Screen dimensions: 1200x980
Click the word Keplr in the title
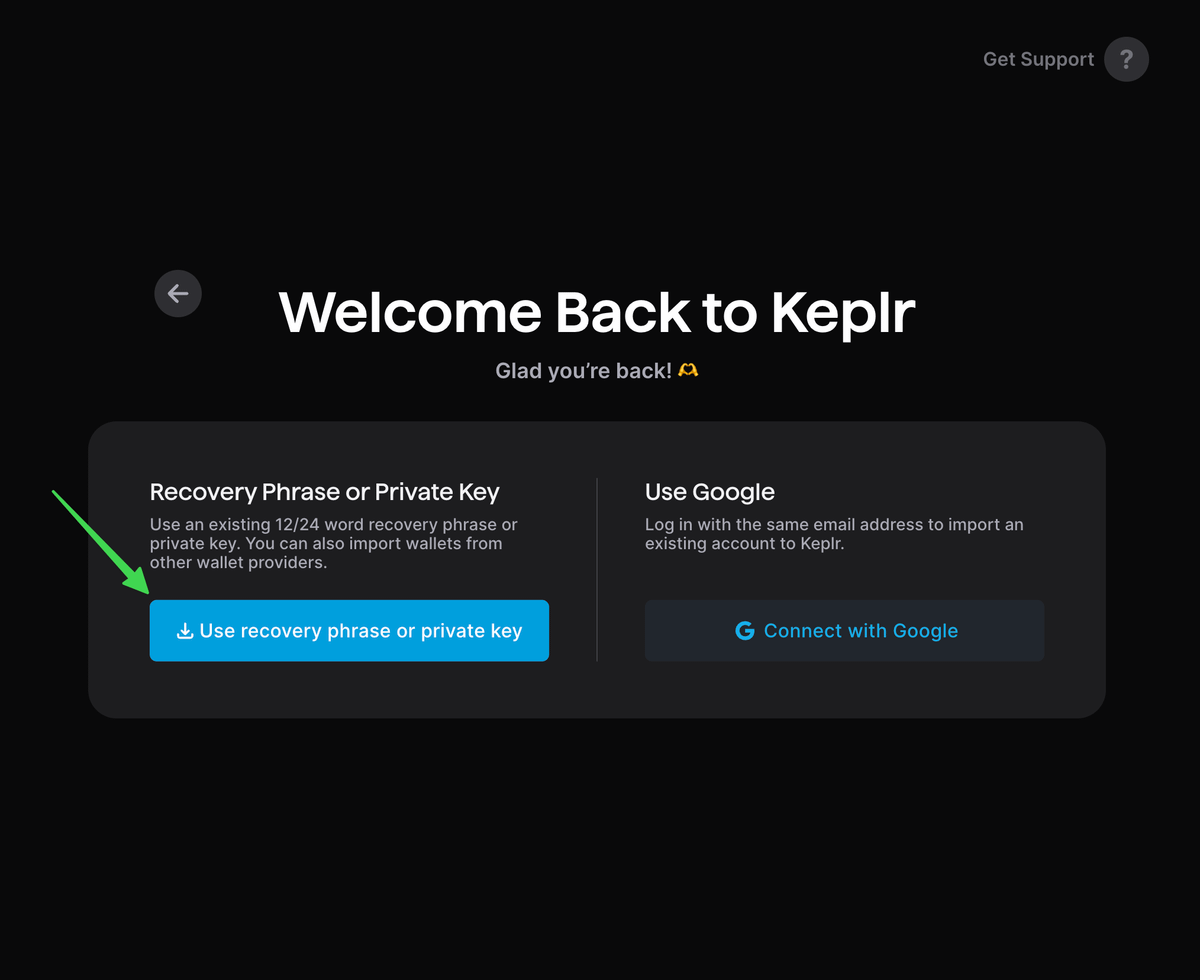(x=843, y=312)
